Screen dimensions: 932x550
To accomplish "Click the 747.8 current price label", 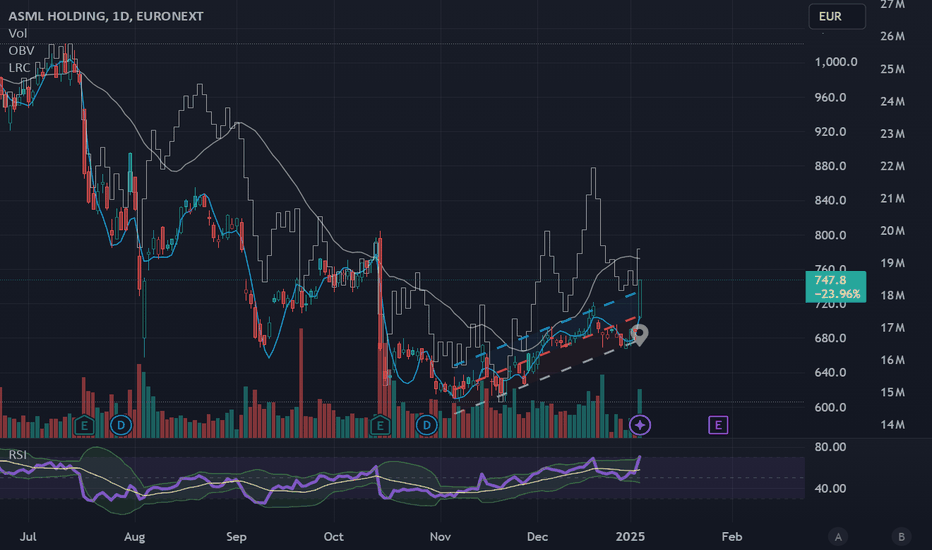I will tap(836, 287).
